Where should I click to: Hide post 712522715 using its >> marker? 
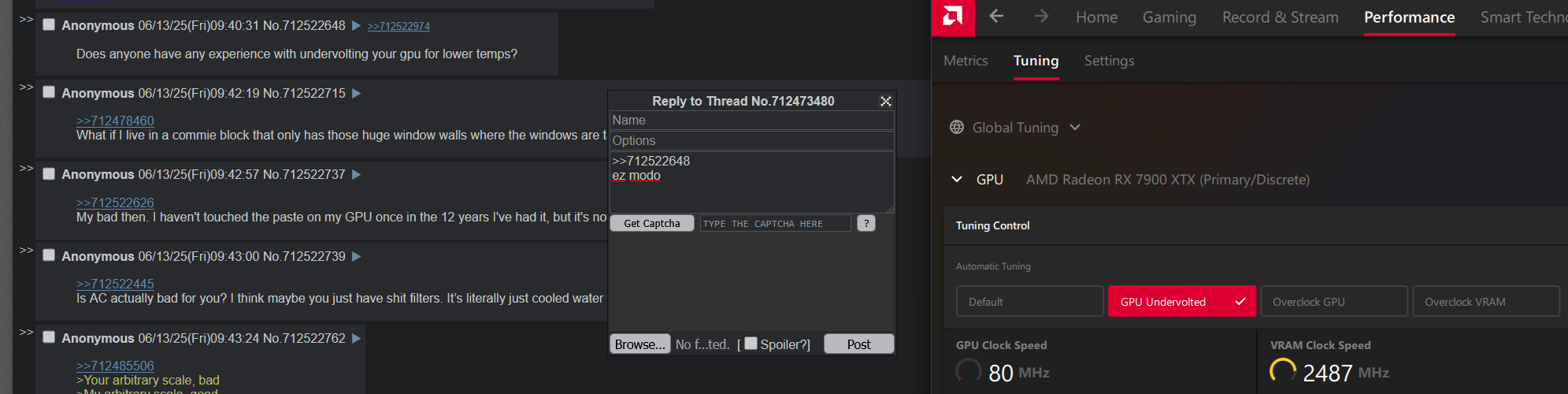click(26, 87)
